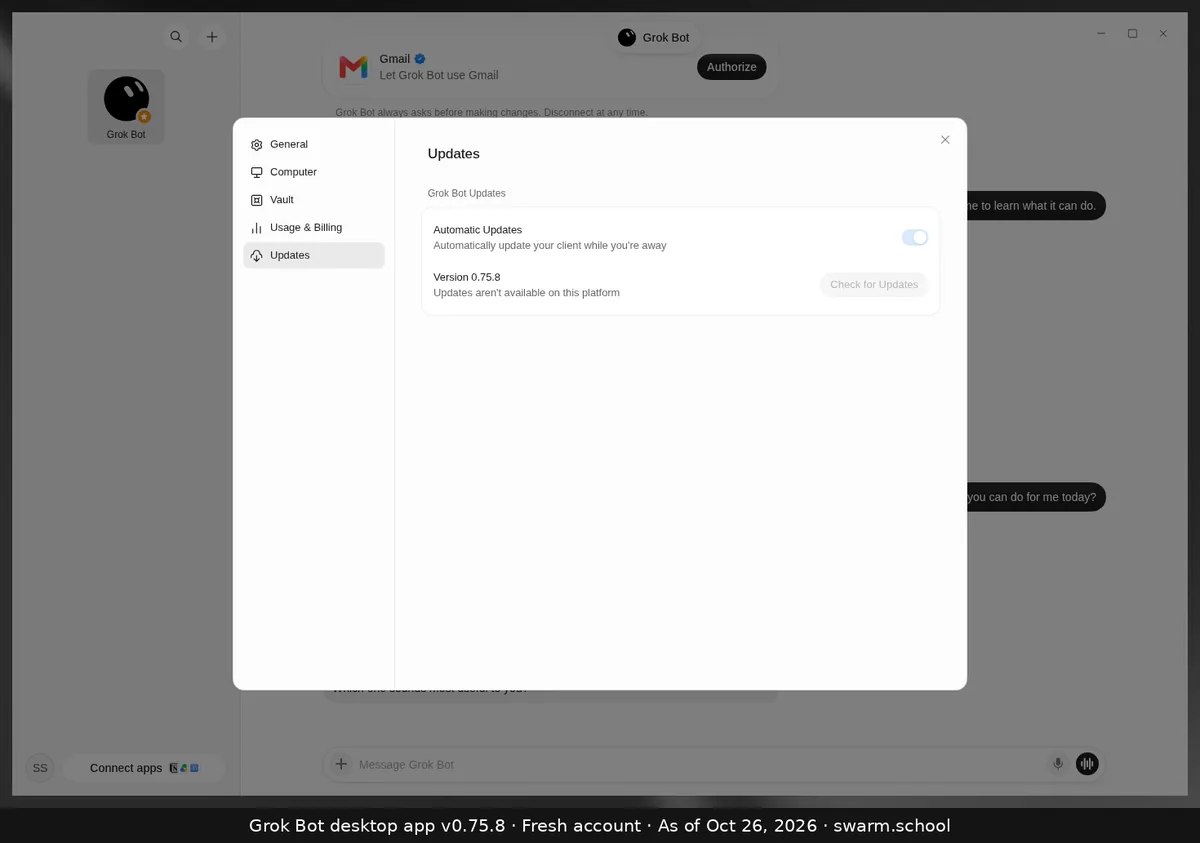The width and height of the screenshot is (1200, 843).
Task: Click the Grok Bot title at top
Action: (x=666, y=37)
